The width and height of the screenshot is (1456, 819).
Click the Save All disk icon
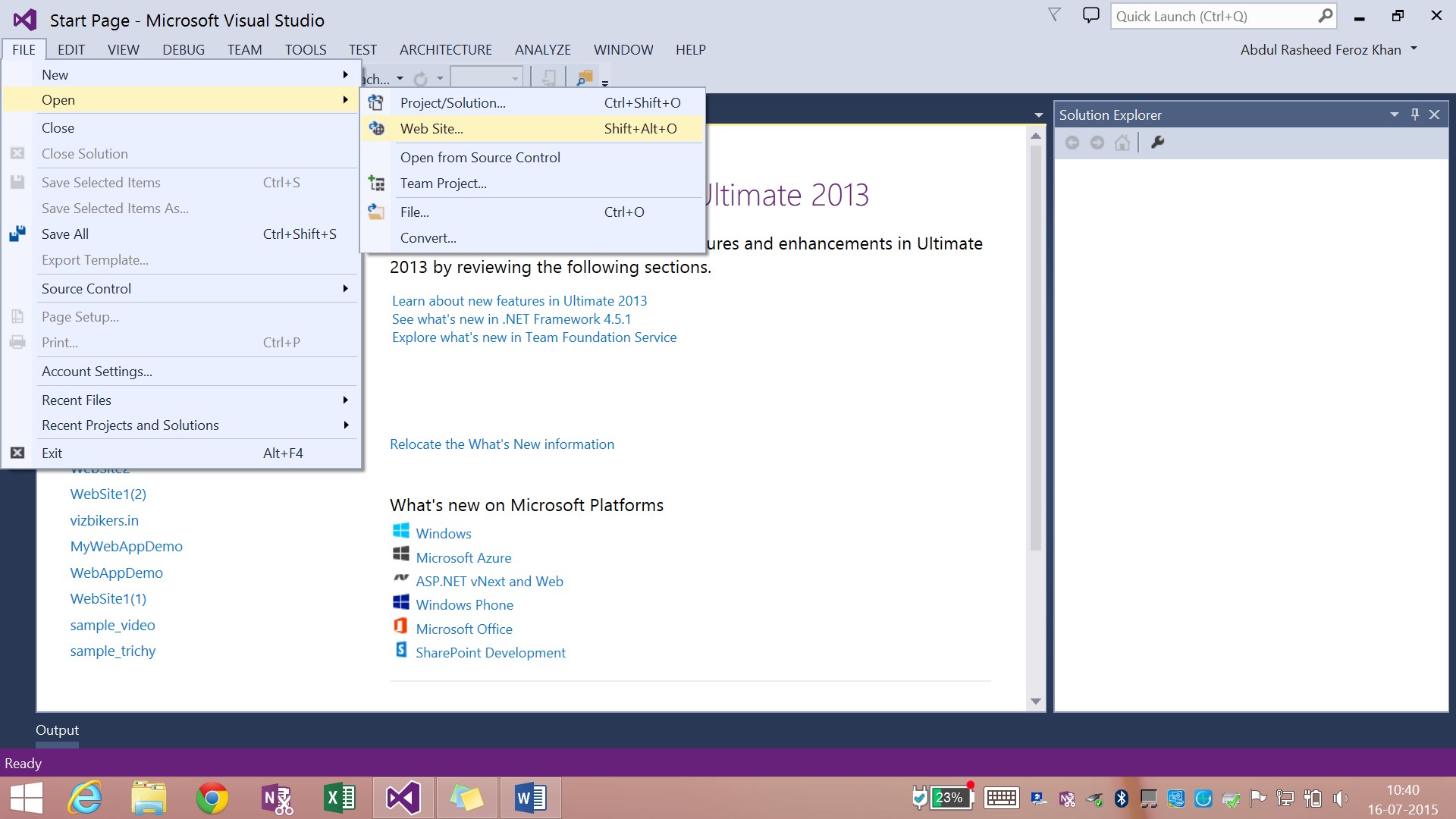point(17,234)
